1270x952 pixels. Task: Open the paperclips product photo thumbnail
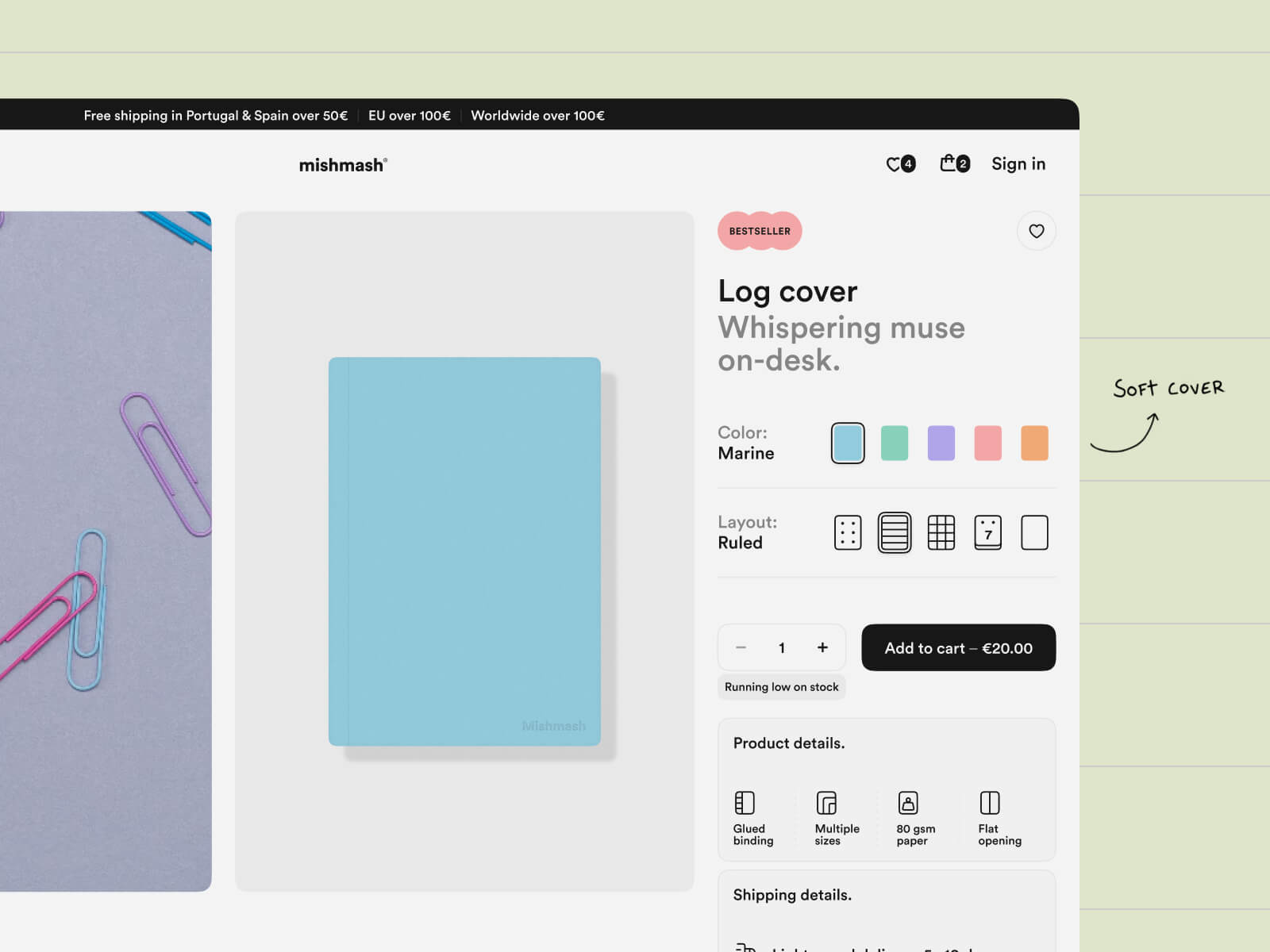tap(106, 551)
